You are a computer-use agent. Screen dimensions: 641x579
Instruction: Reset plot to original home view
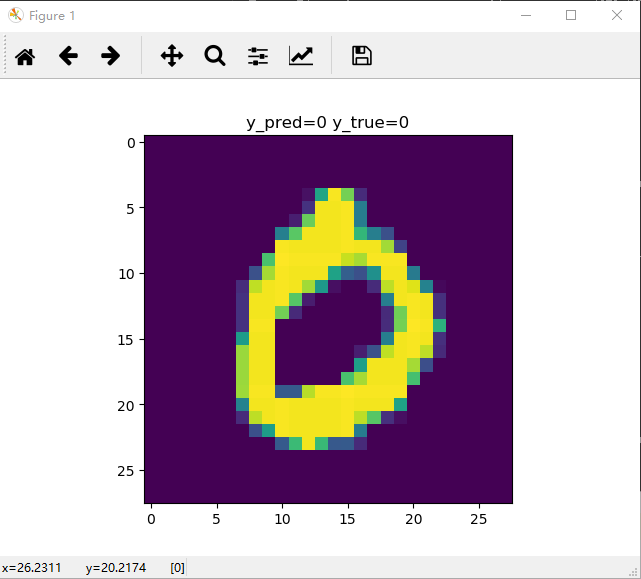[25, 56]
